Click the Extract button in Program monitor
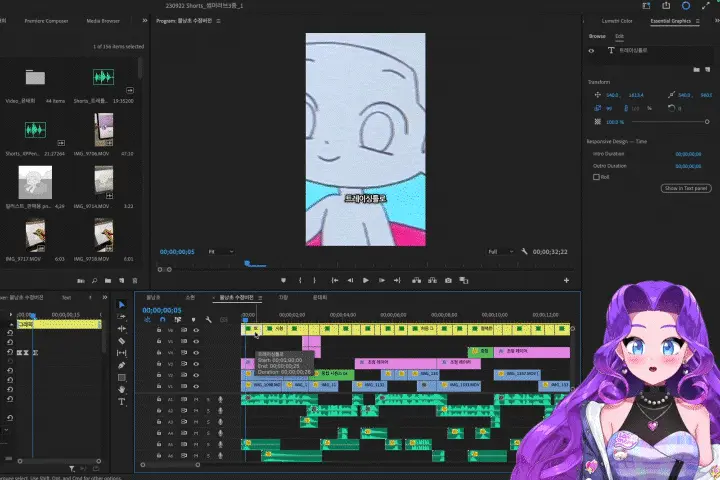The image size is (720, 480). 432,280
